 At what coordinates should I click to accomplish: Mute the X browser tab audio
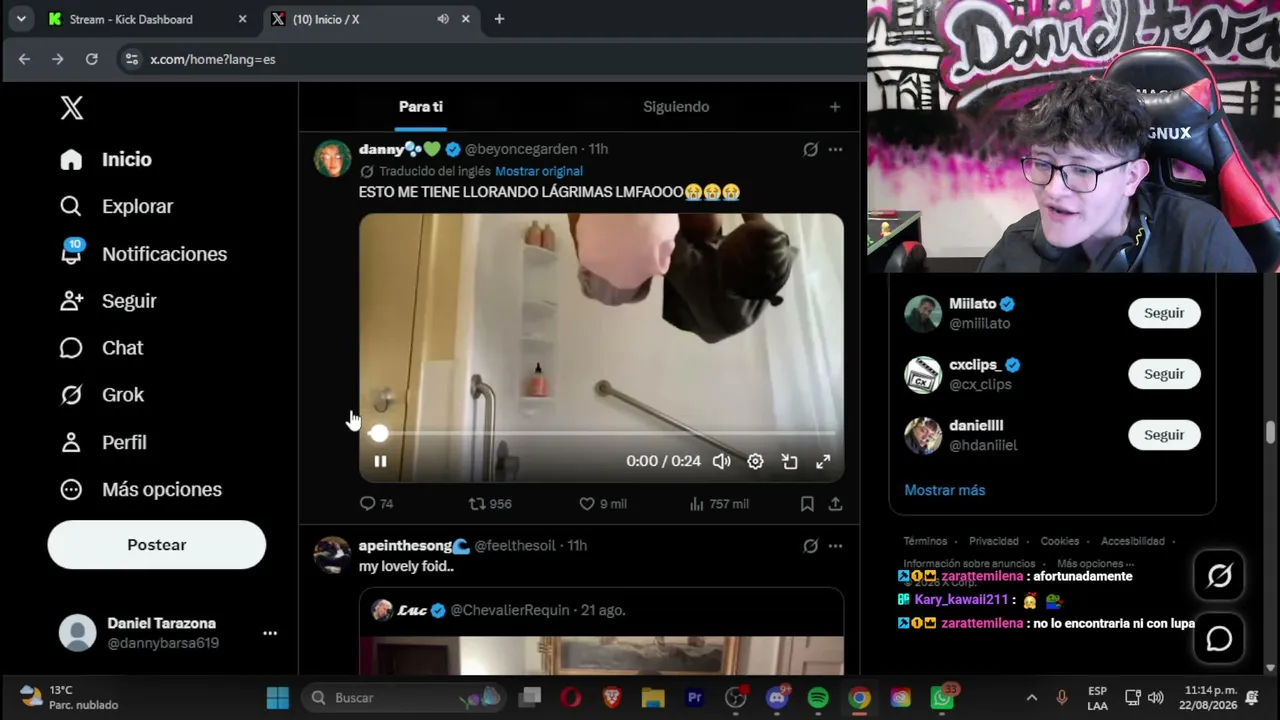443,19
